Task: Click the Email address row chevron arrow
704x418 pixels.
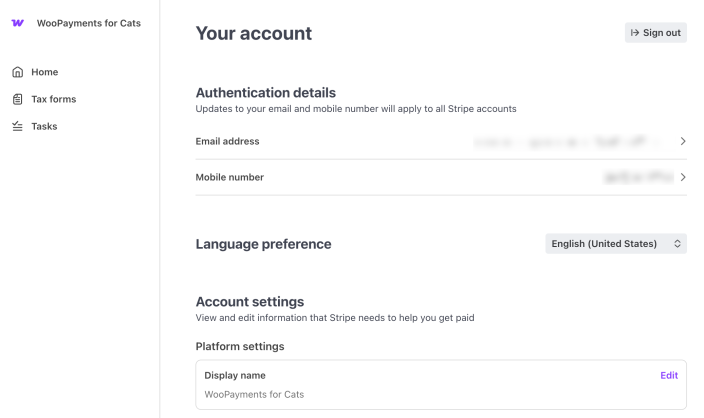Action: [682, 141]
